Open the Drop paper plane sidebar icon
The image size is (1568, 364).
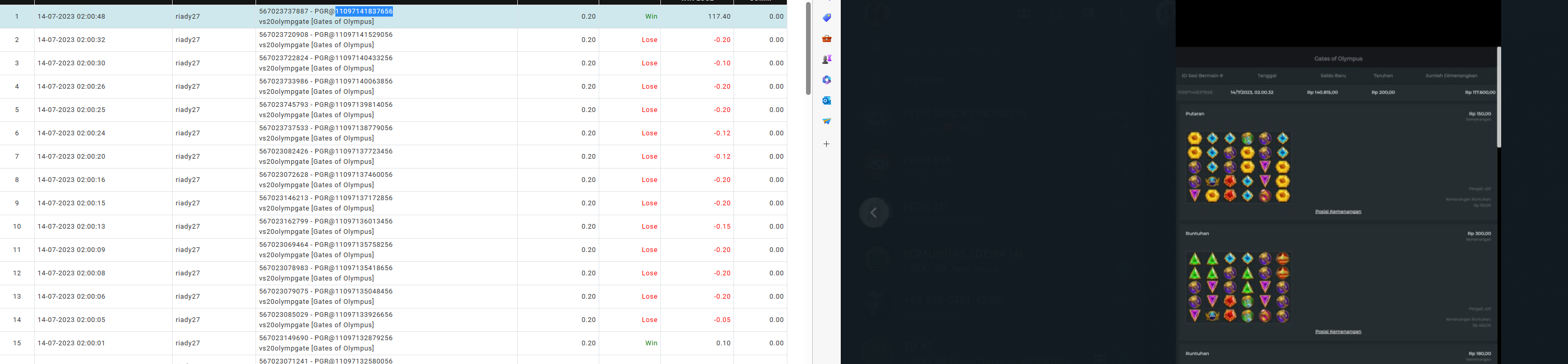pyautogui.click(x=826, y=121)
